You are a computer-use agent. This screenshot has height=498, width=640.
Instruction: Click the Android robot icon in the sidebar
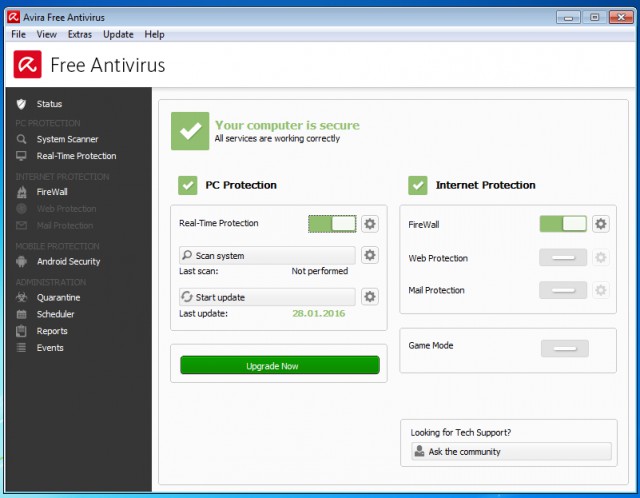tap(21, 261)
